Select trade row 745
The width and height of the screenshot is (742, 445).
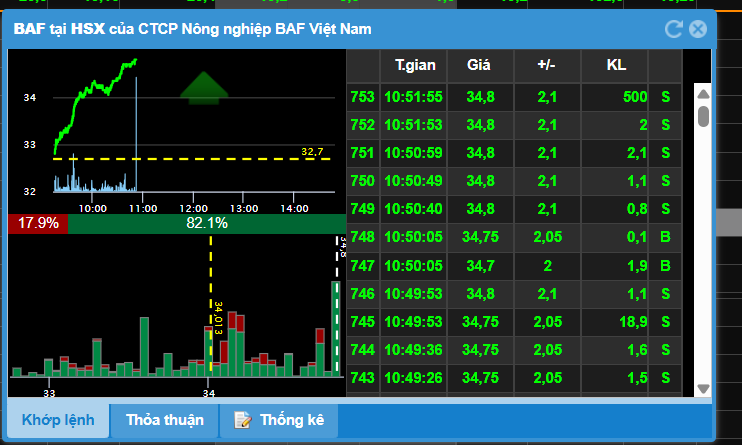pos(514,322)
